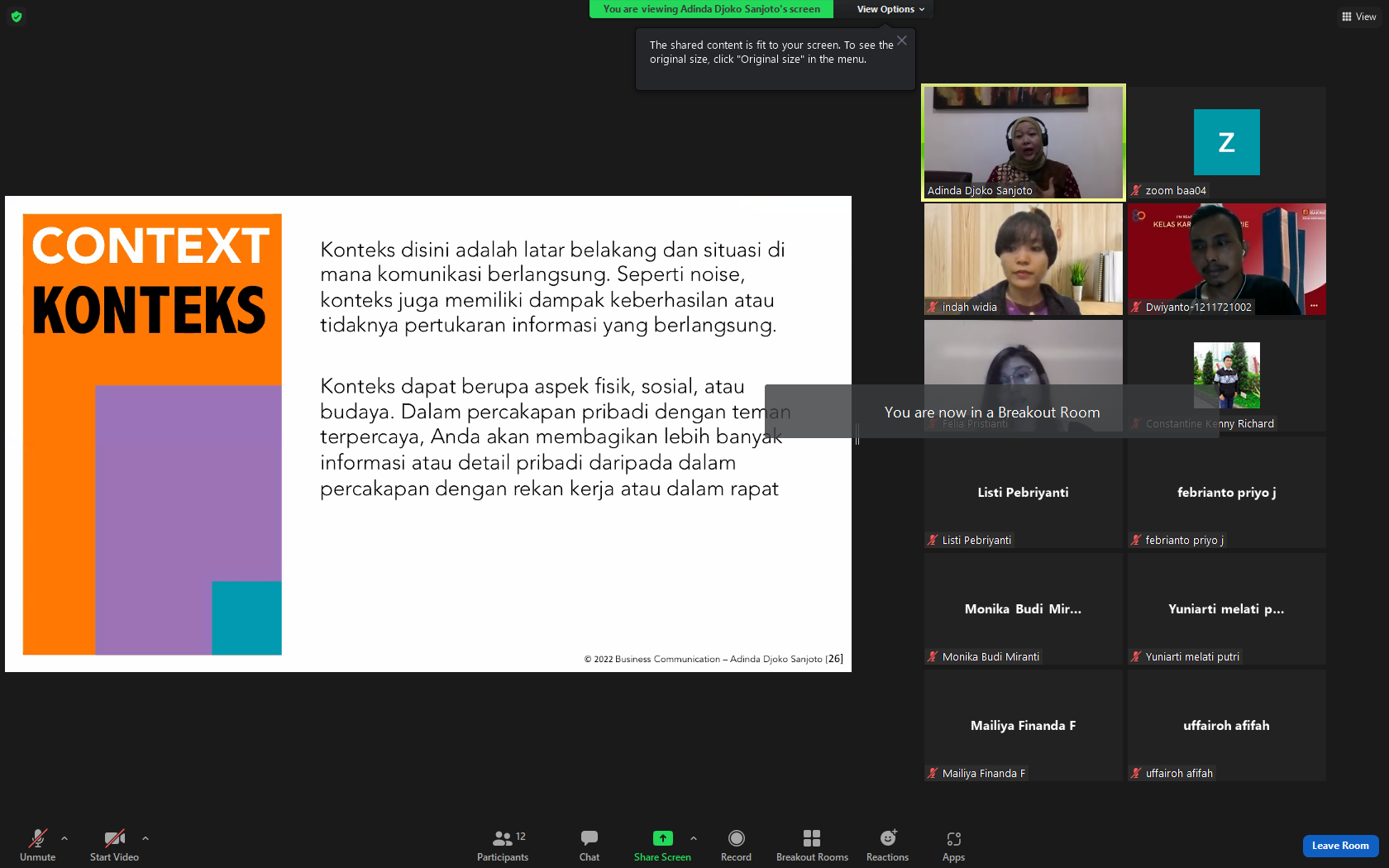Select Yuniarti melati putri's participant tile
This screenshot has width=1389, height=868.
[x=1227, y=609]
